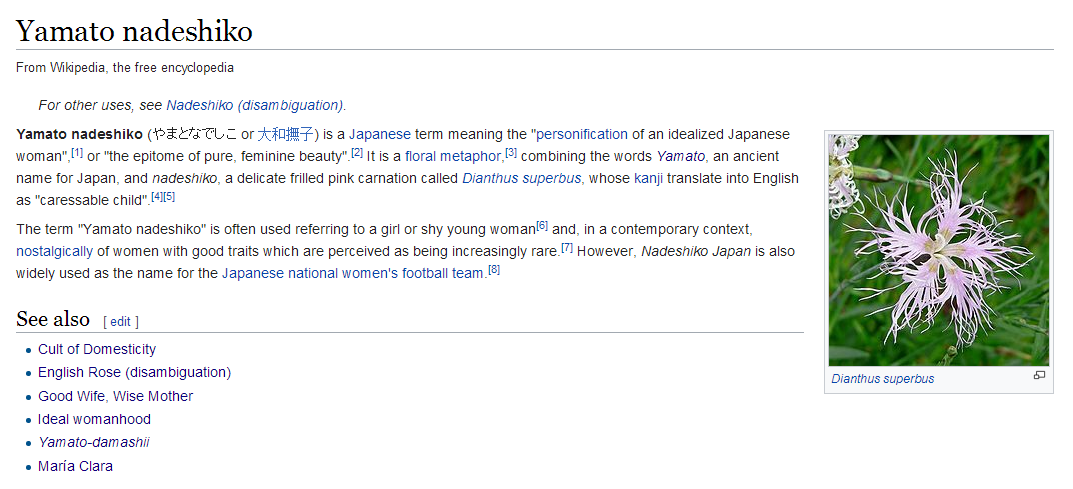
Task: Open Dianthus superbus link in paragraph
Action: click(x=521, y=179)
